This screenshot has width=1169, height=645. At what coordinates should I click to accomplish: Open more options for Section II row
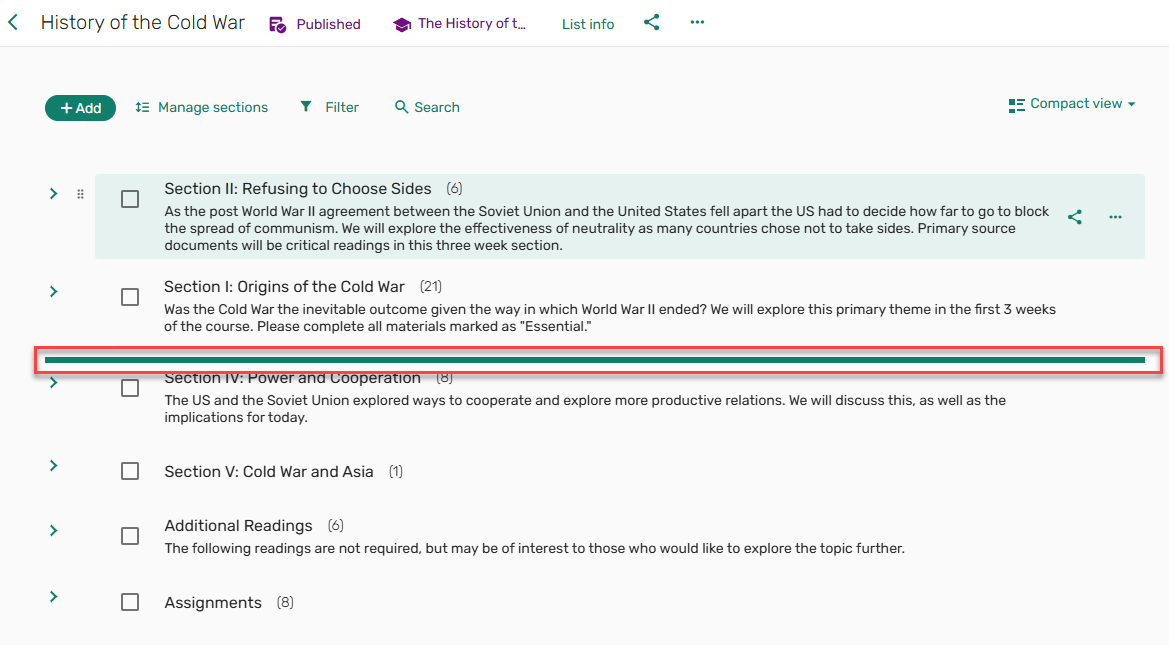pos(1115,217)
